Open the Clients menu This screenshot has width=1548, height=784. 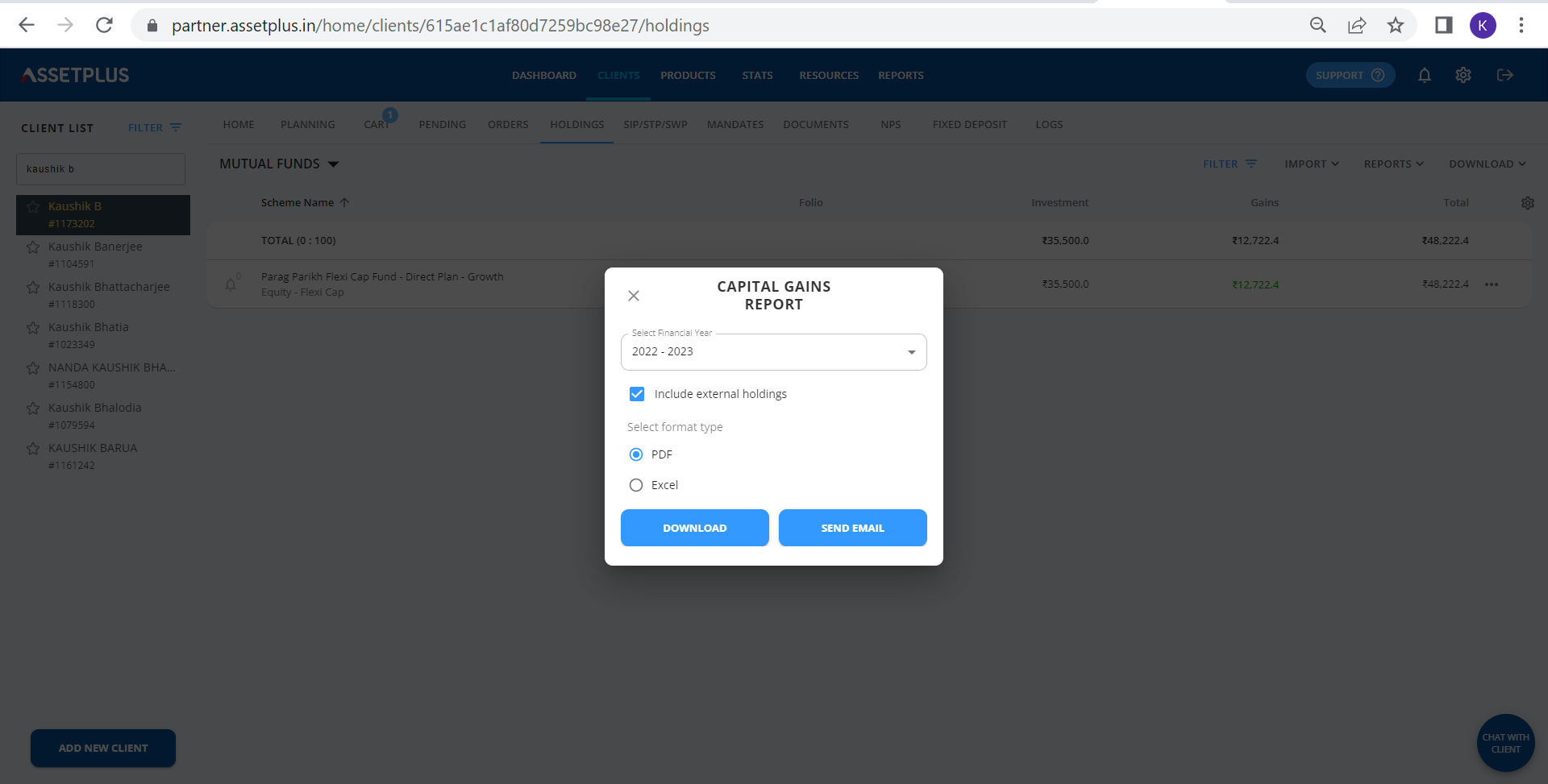(x=618, y=76)
